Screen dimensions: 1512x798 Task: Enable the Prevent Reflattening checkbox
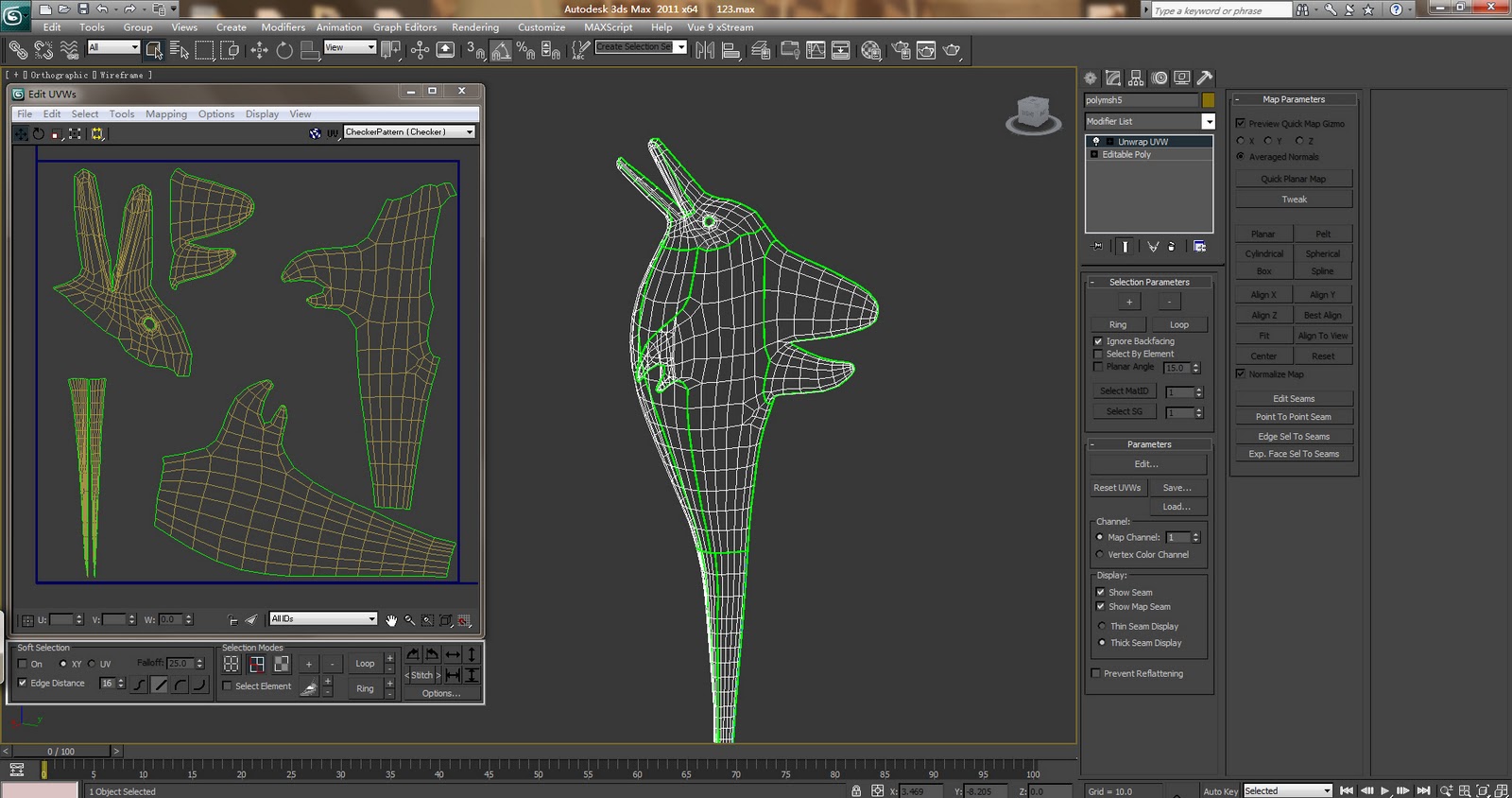(1096, 673)
